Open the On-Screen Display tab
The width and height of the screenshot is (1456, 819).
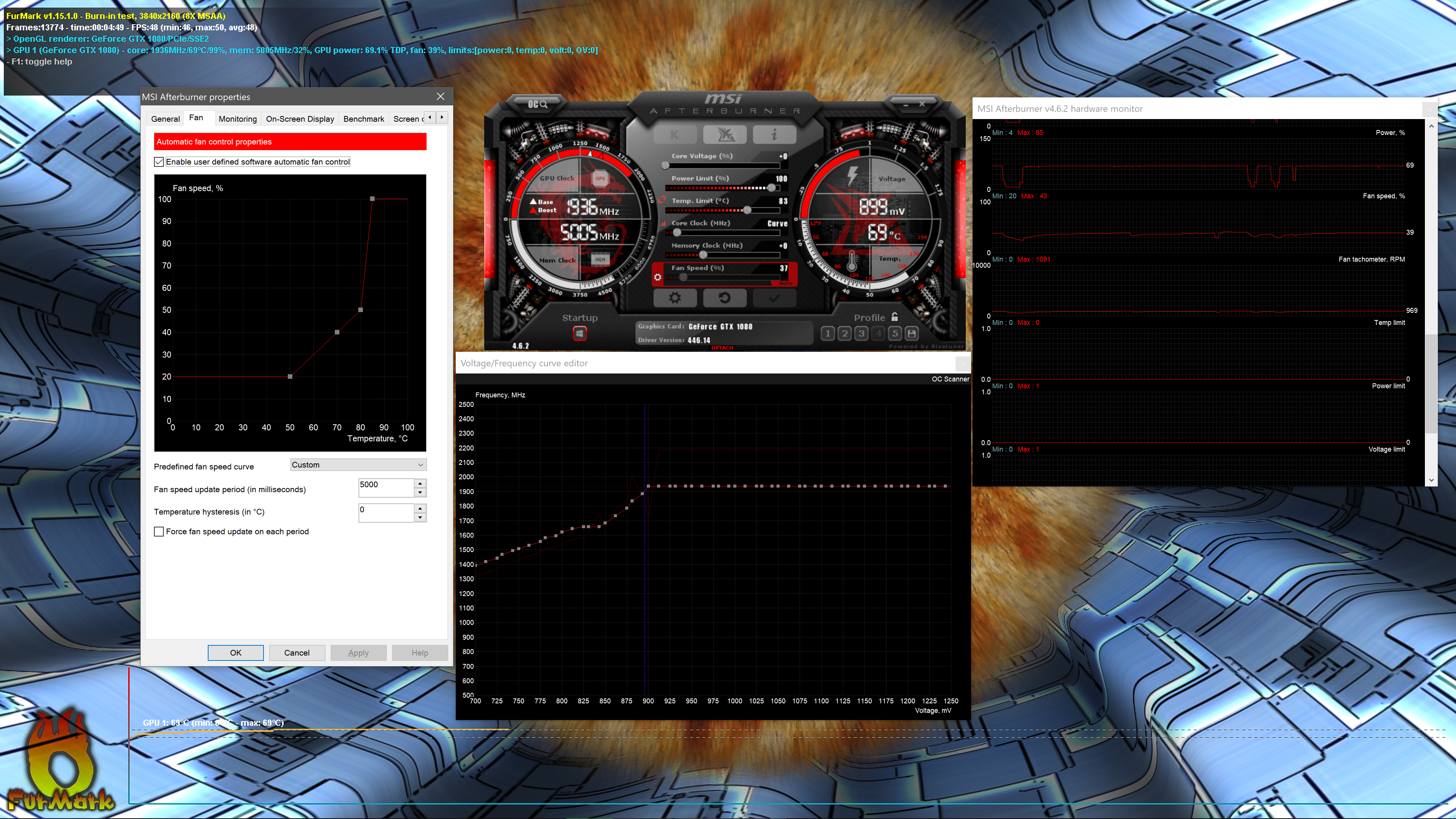coord(300,119)
